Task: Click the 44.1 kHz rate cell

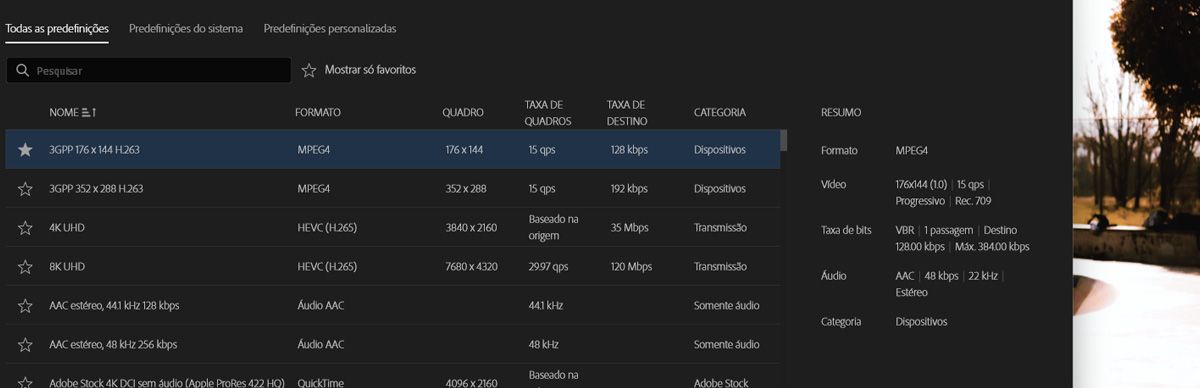Action: [x=547, y=305]
